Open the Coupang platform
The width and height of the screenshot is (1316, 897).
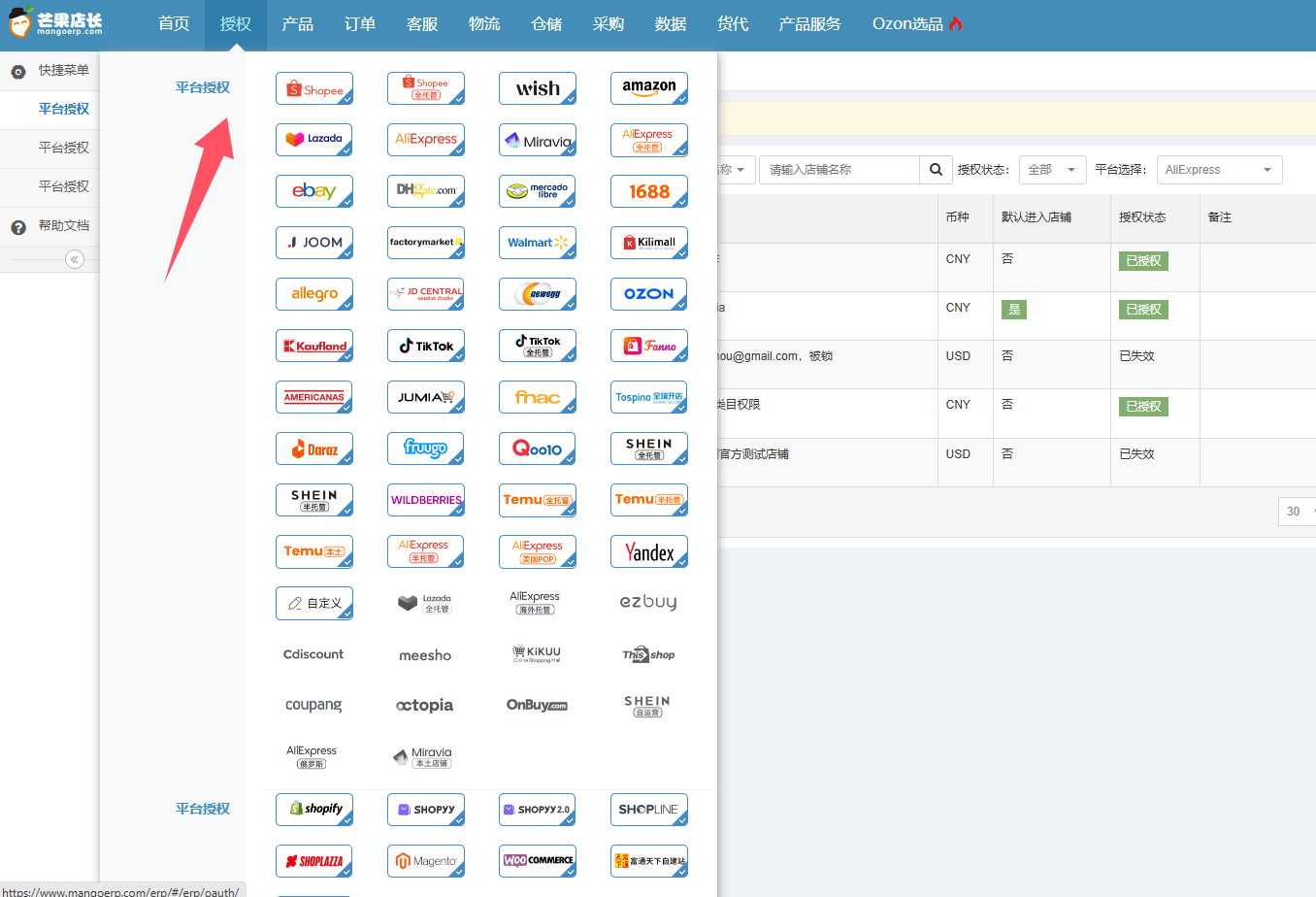(314, 706)
